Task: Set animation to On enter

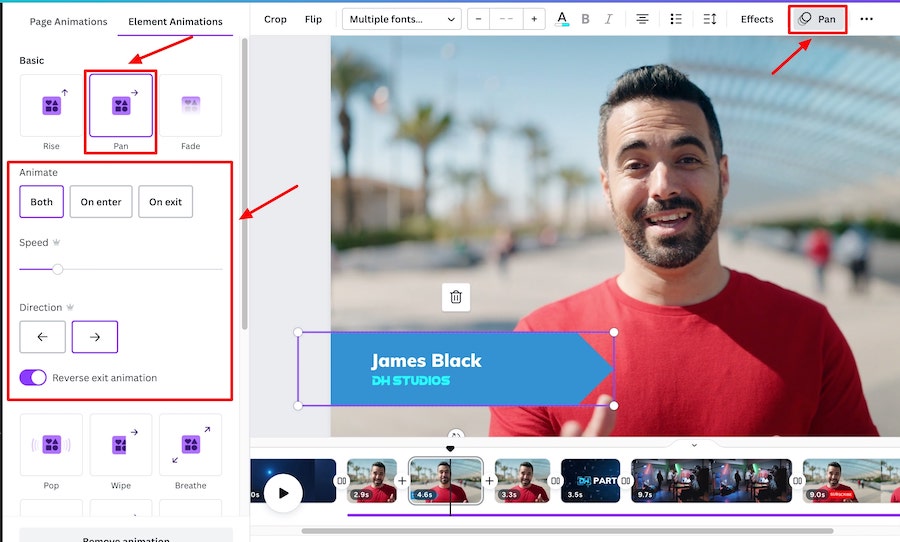Action: tap(101, 202)
